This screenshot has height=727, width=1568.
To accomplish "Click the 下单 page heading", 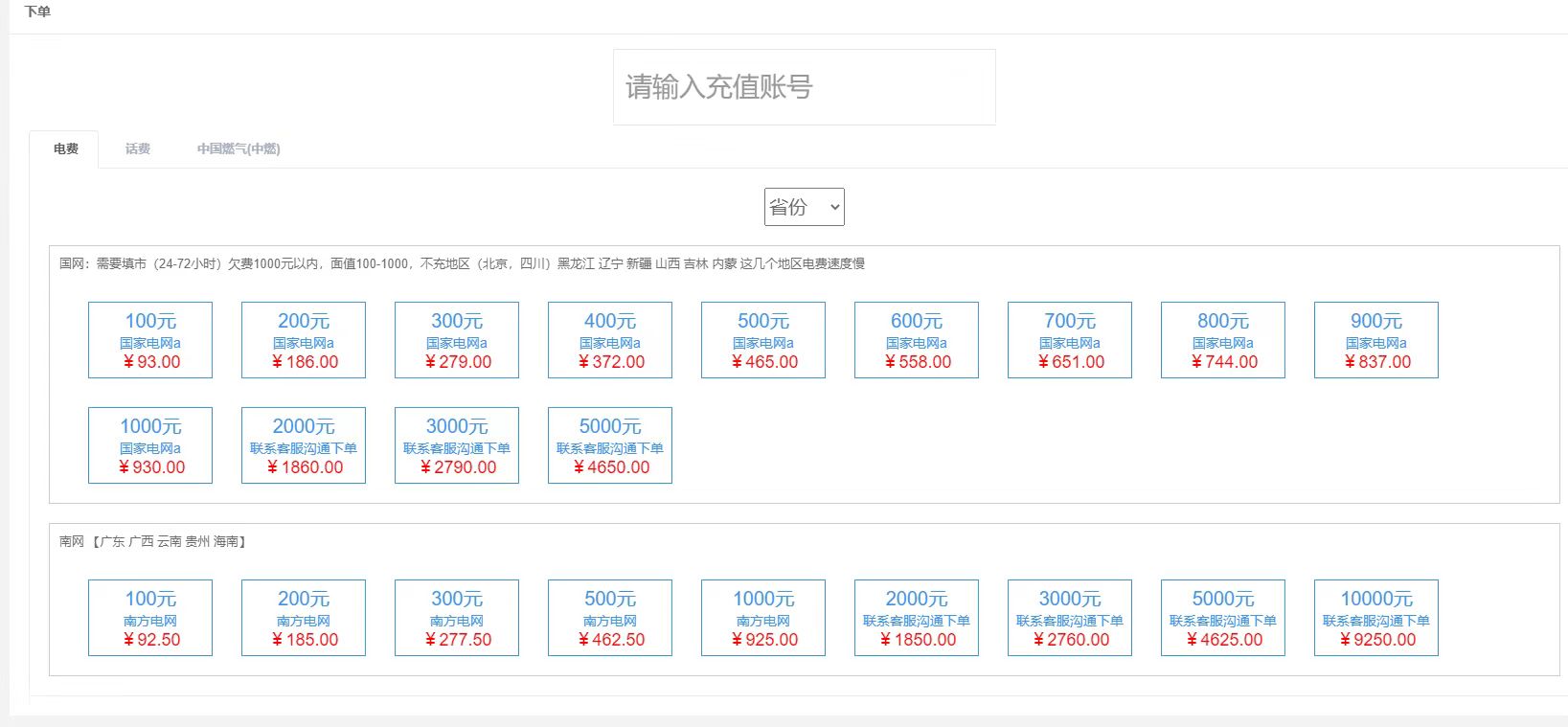I will (x=37, y=11).
